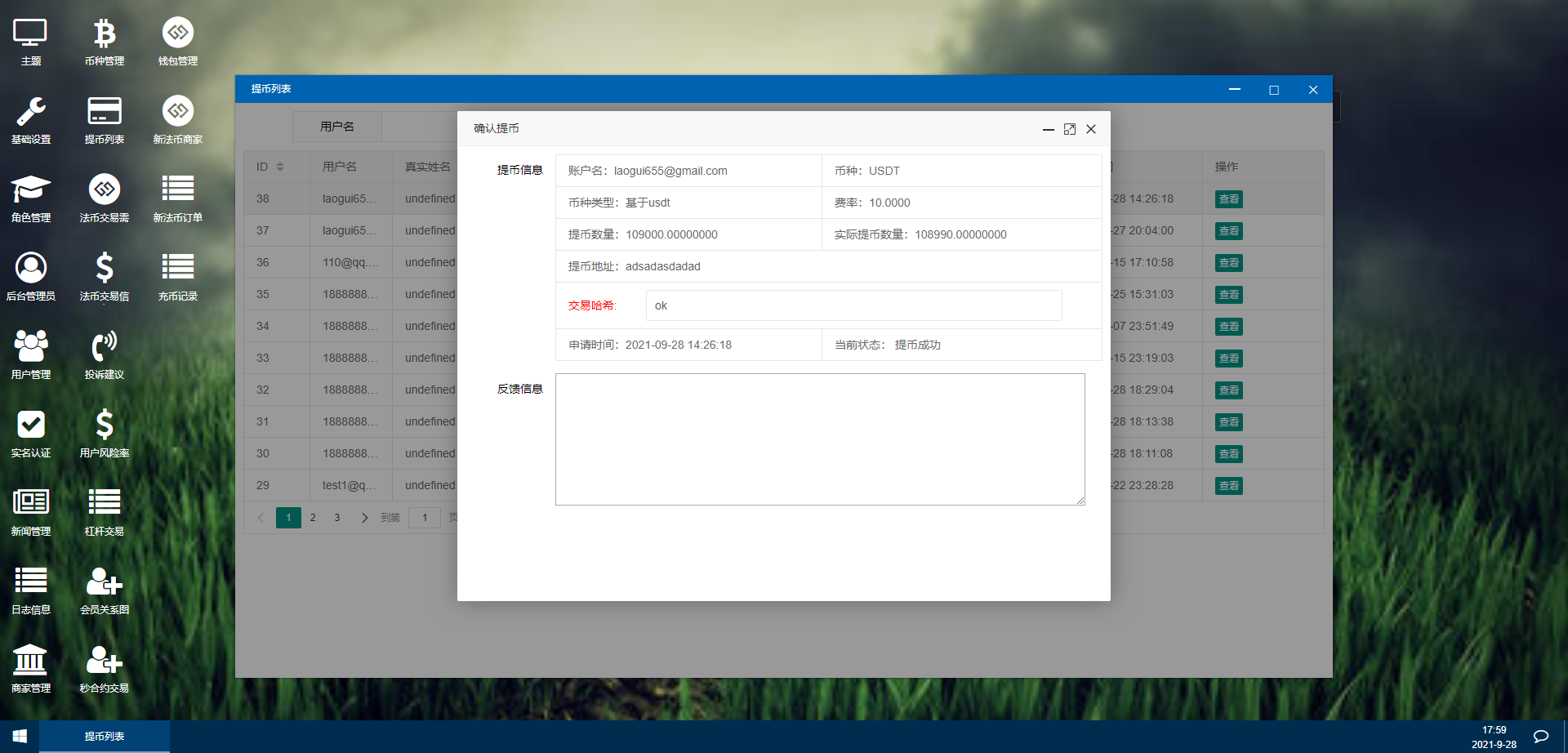Open 用户管理 group icon
This screenshot has height=753, width=1568.
point(31,354)
